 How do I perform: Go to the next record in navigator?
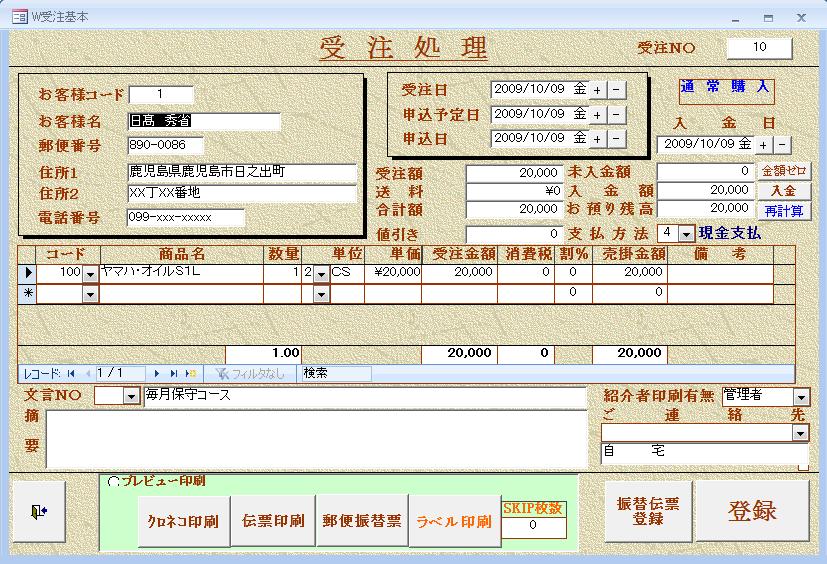pos(159,373)
